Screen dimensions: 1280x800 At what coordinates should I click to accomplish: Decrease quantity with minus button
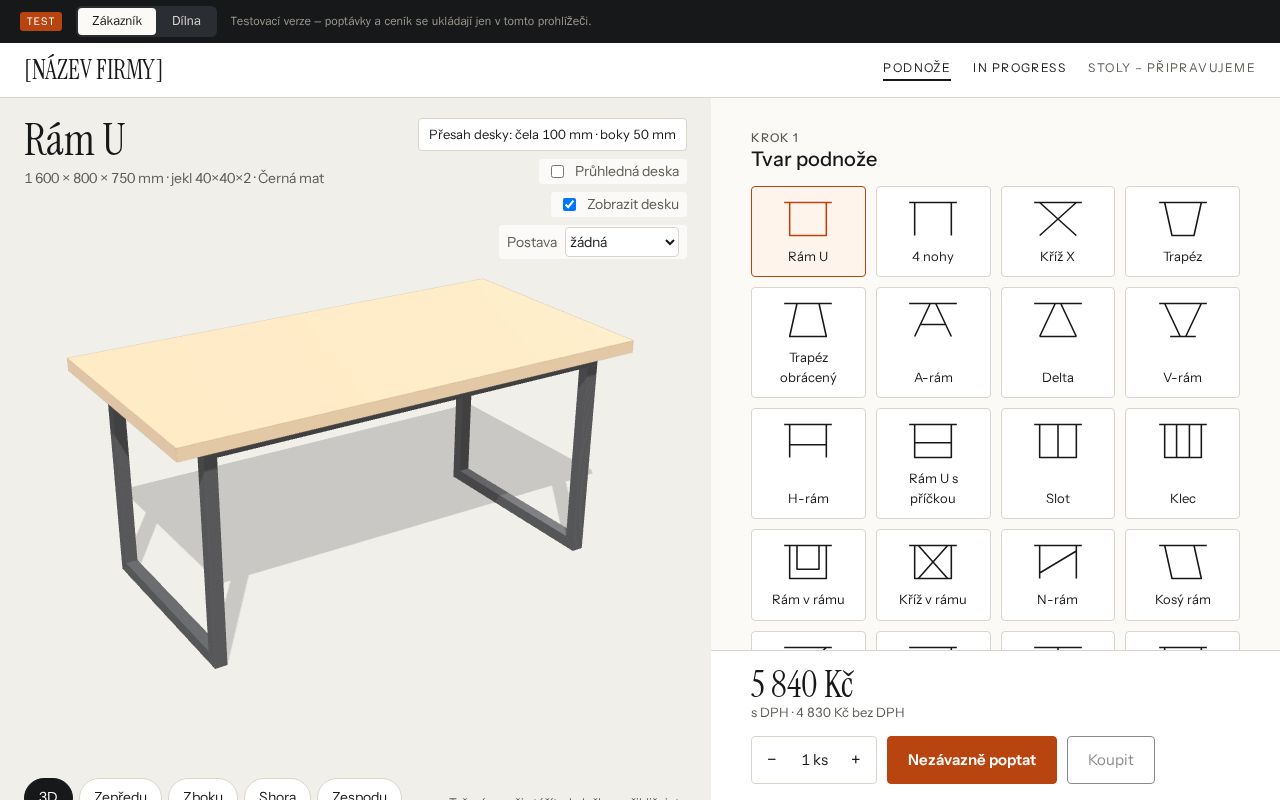pos(772,760)
